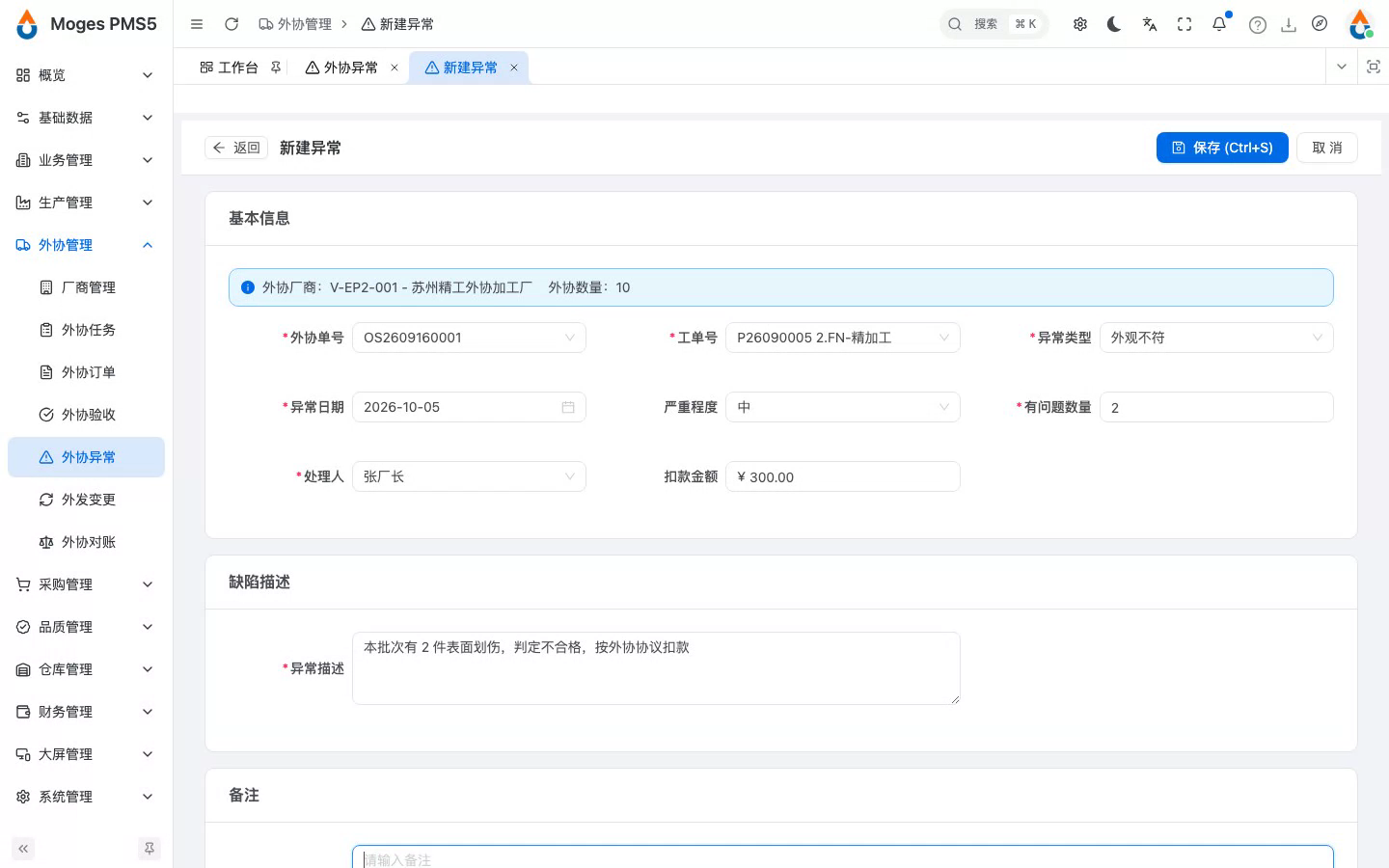Open the notifications bell

click(x=1219, y=24)
